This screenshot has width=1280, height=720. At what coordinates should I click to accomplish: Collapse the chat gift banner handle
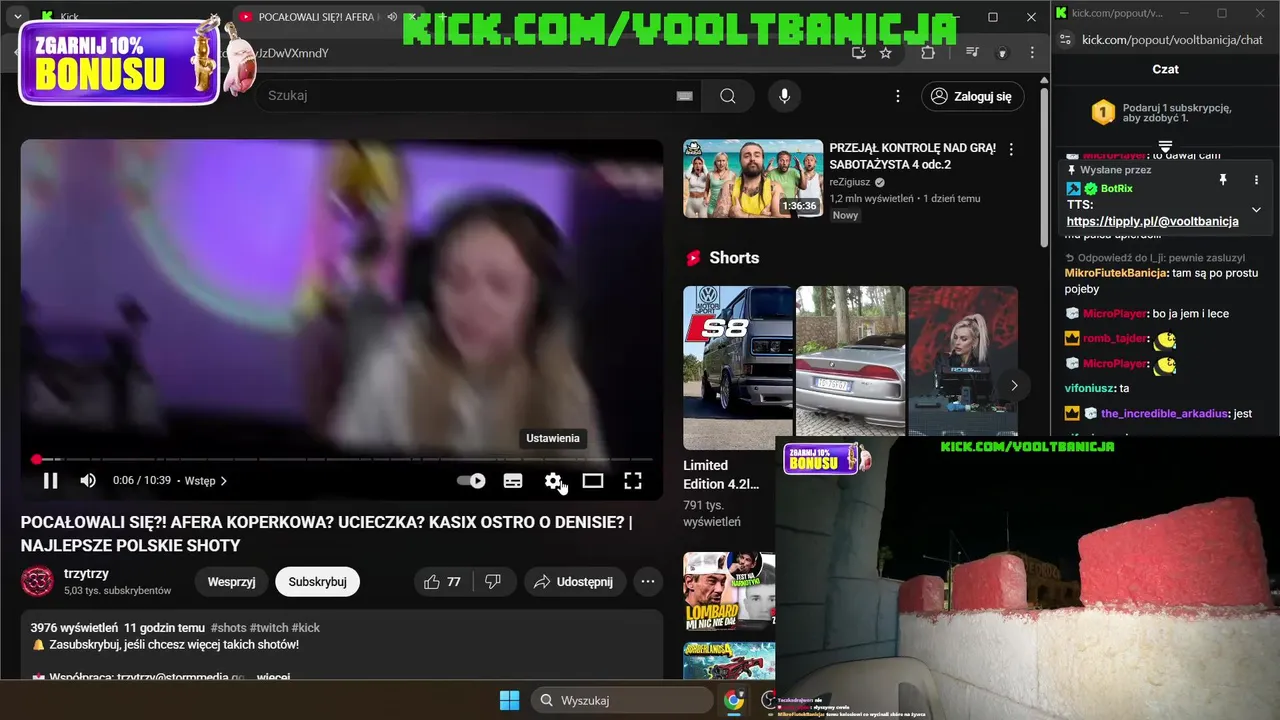(1165, 147)
